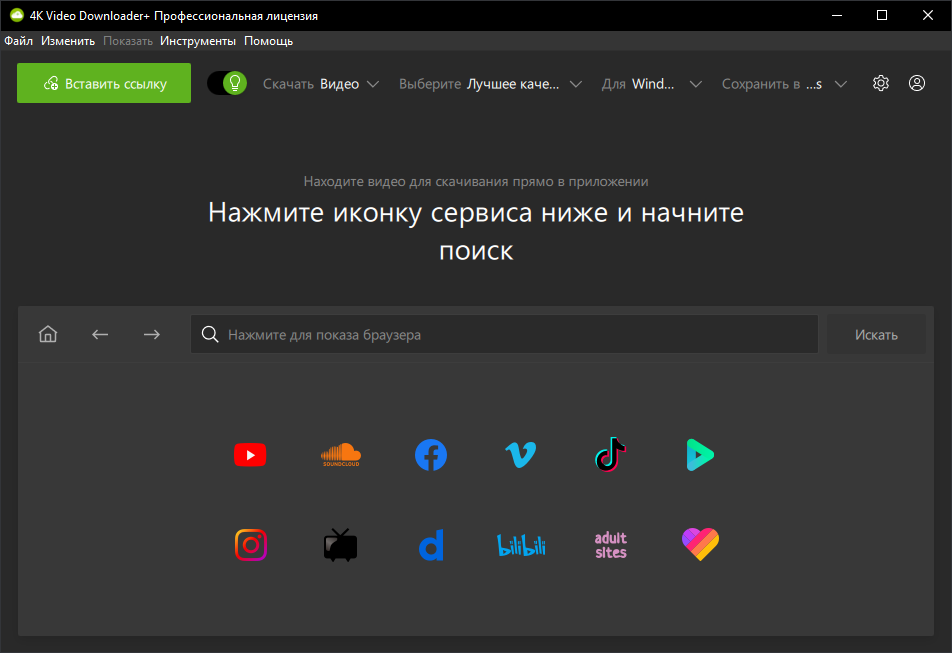Viewport: 952px width, 653px height.
Task: Click the Vimeo service icon
Action: click(x=521, y=455)
